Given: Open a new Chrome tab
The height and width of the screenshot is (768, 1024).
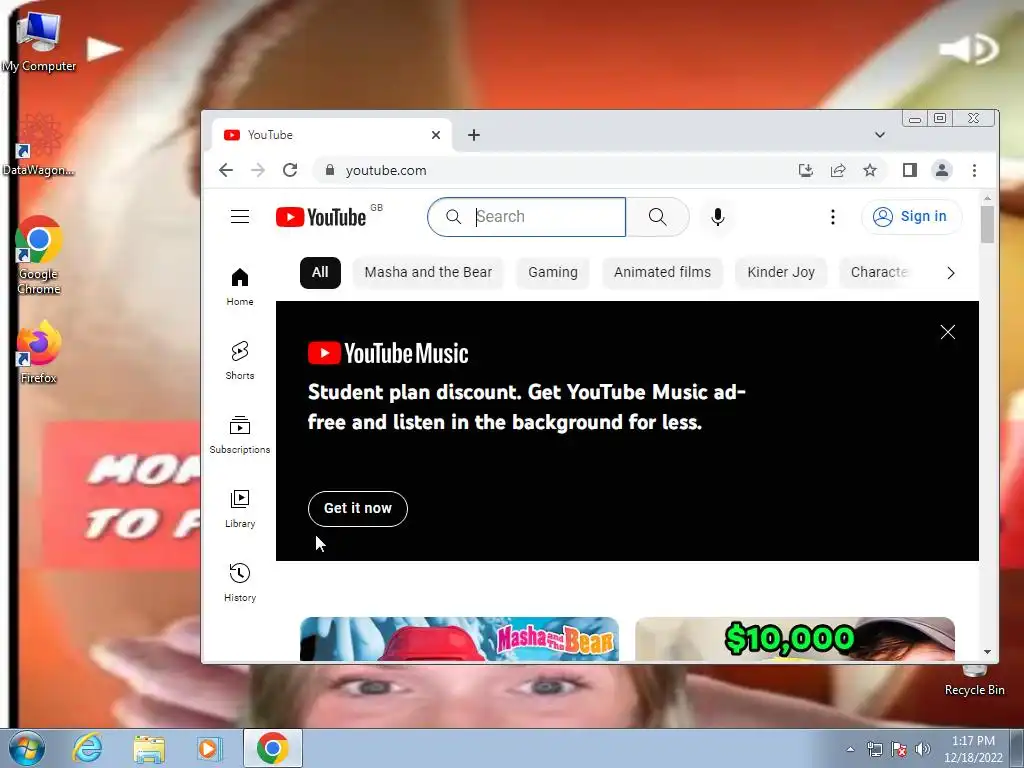Looking at the screenshot, I should [474, 135].
